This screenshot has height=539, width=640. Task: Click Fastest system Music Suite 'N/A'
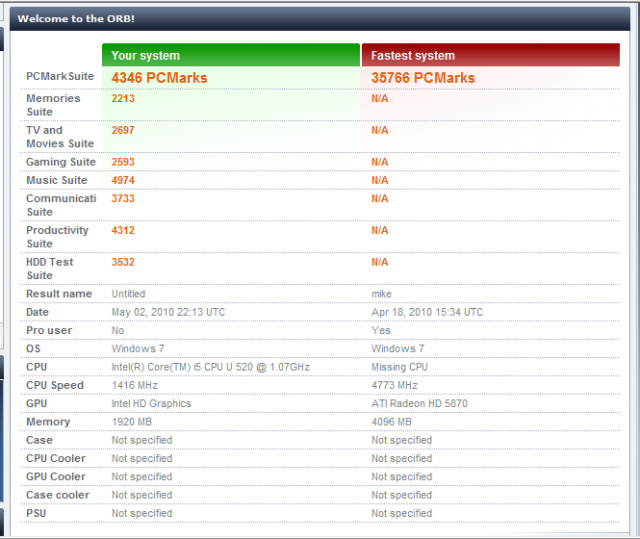tap(380, 180)
